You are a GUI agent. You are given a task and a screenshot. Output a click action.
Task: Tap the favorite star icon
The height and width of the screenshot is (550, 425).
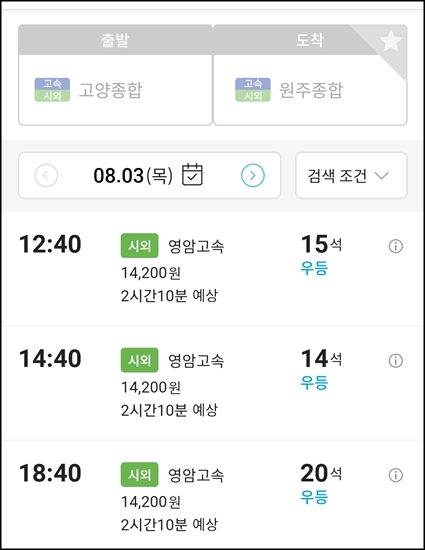coord(391,41)
